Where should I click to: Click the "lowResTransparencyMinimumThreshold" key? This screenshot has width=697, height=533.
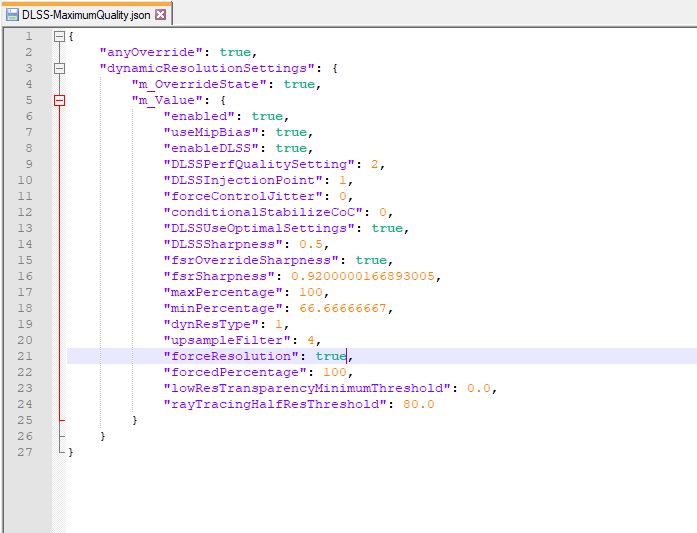pos(307,388)
